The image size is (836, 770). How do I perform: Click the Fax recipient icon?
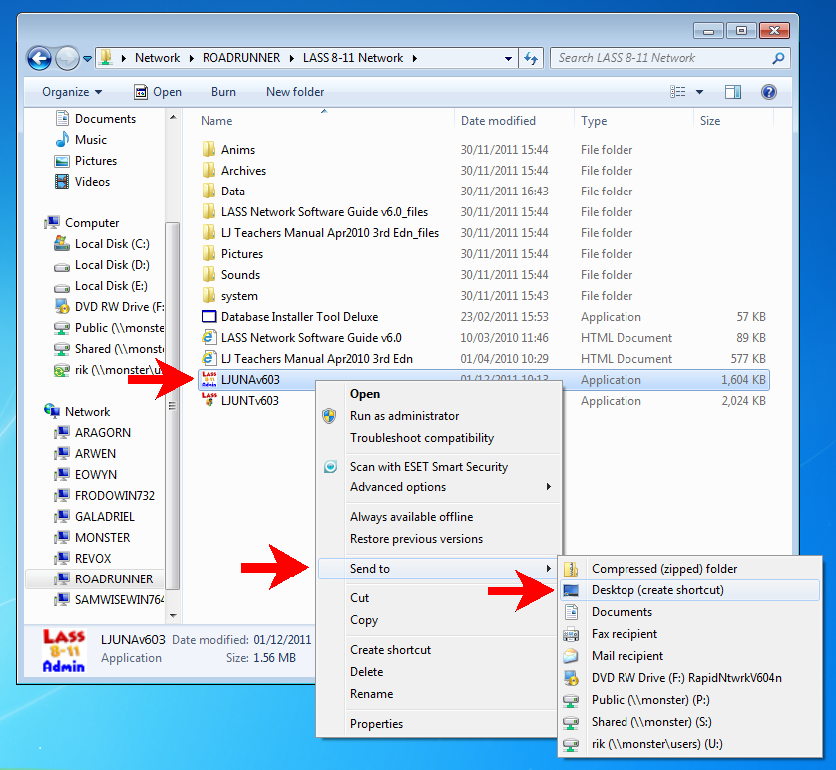tap(571, 634)
